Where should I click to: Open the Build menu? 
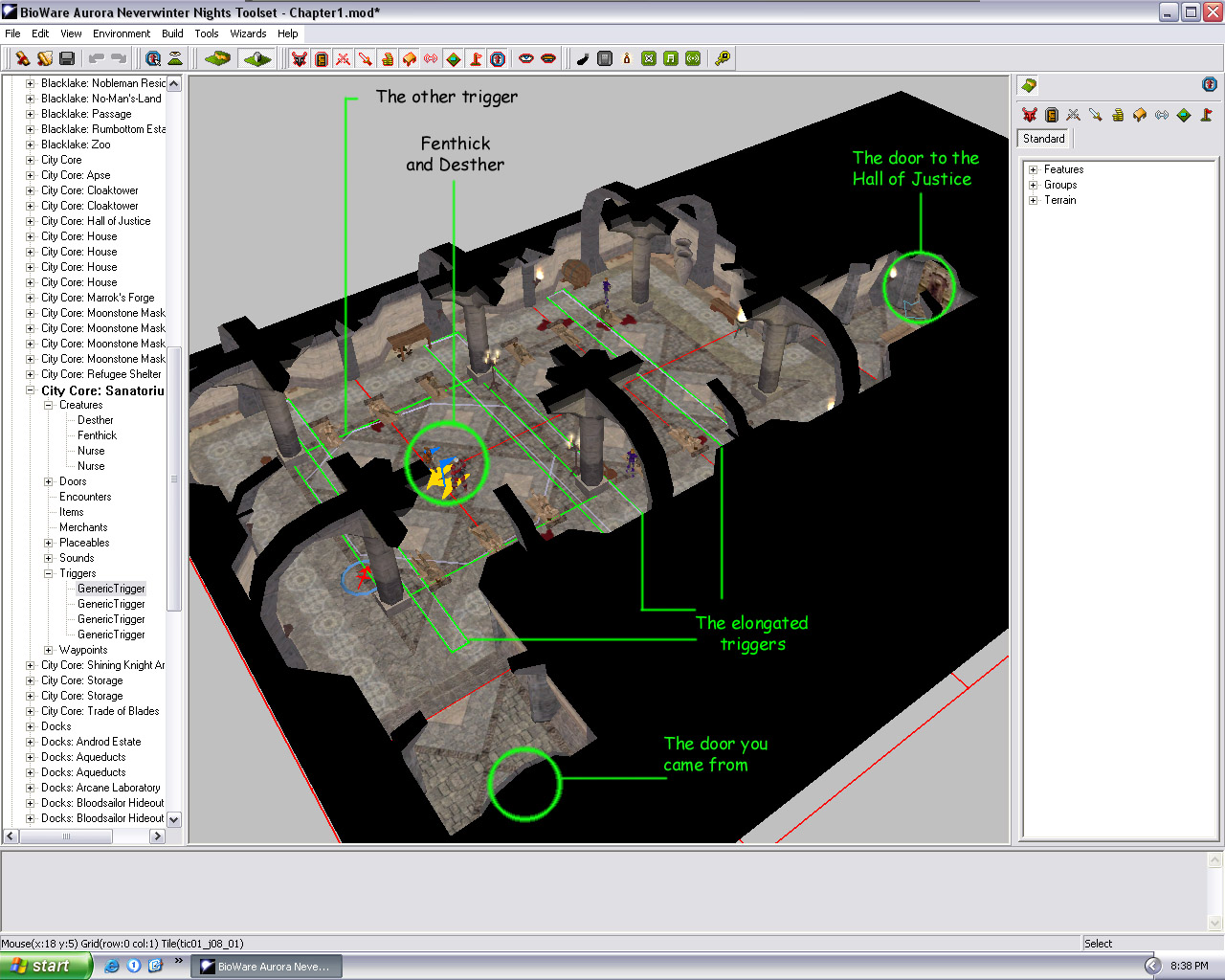172,33
